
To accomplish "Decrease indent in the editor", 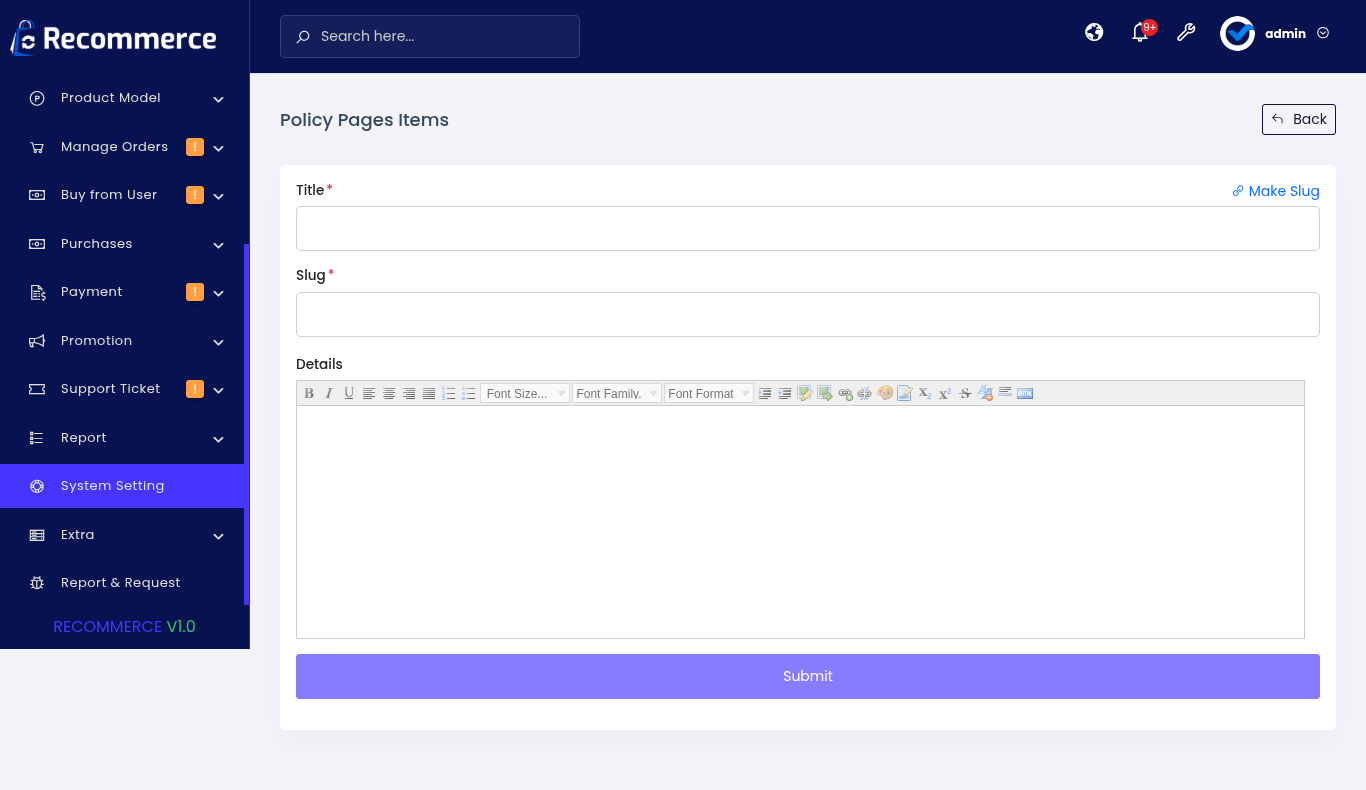I will (x=784, y=393).
